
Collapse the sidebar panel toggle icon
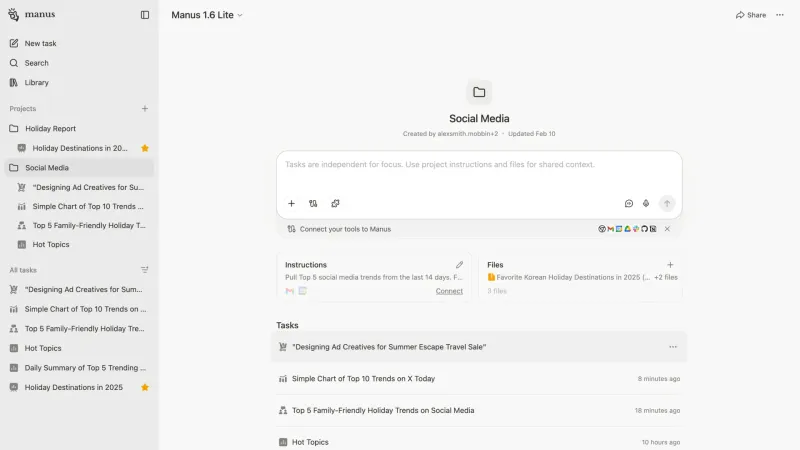coord(145,15)
